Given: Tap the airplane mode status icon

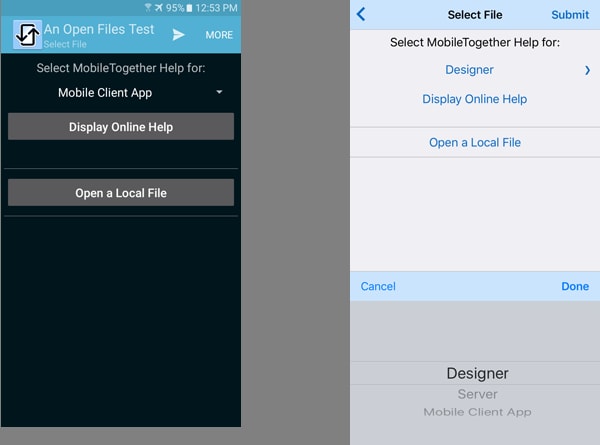Looking at the screenshot, I should pyautogui.click(x=159, y=8).
